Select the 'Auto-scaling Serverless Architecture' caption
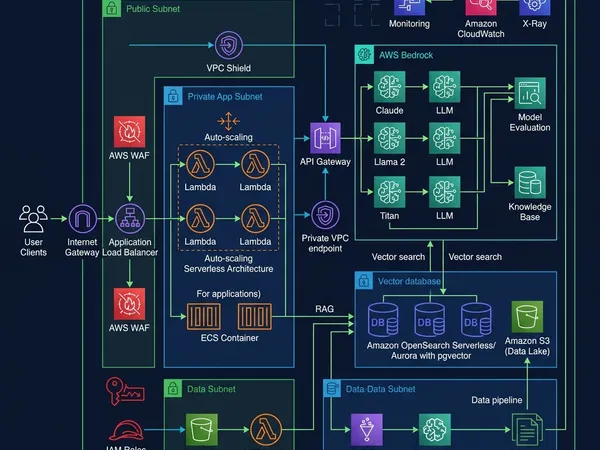Image resolution: width=600 pixels, height=450 pixels. pyautogui.click(x=228, y=264)
